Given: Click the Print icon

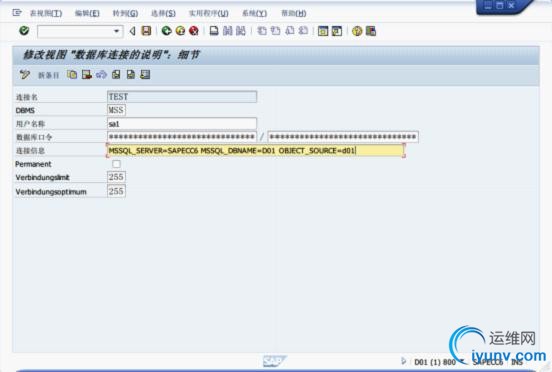Looking at the screenshot, I should 214,31.
